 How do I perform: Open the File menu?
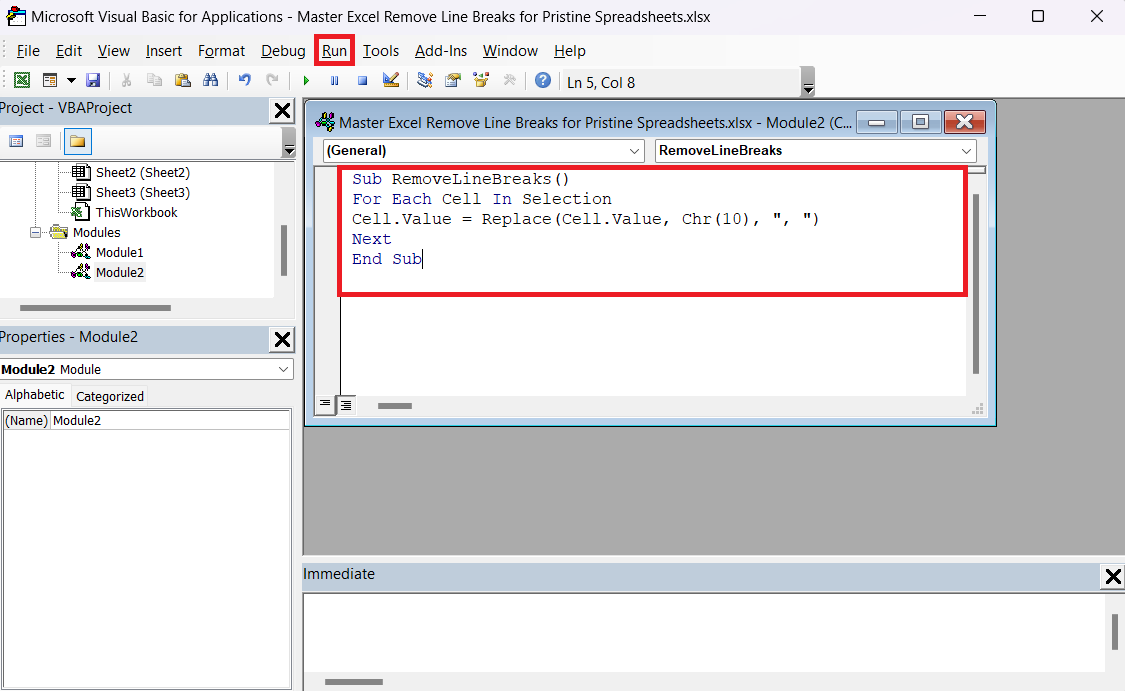(28, 51)
